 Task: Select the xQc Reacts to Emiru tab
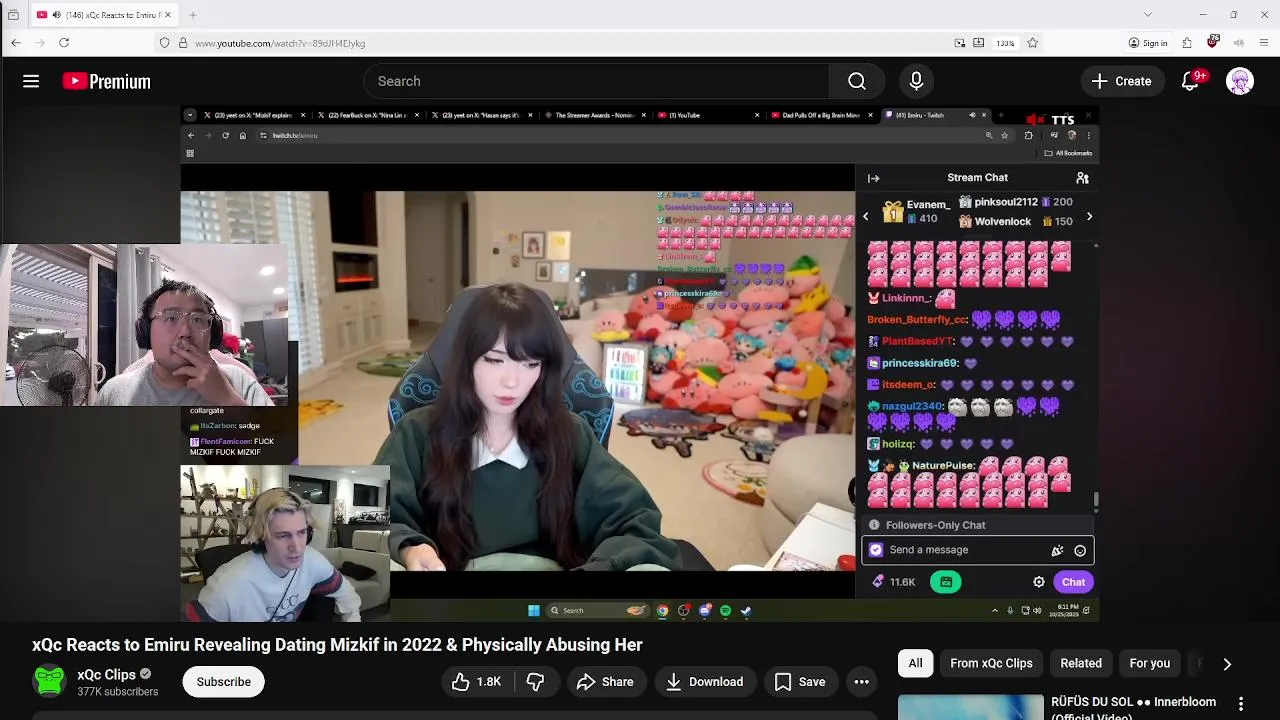[104, 15]
